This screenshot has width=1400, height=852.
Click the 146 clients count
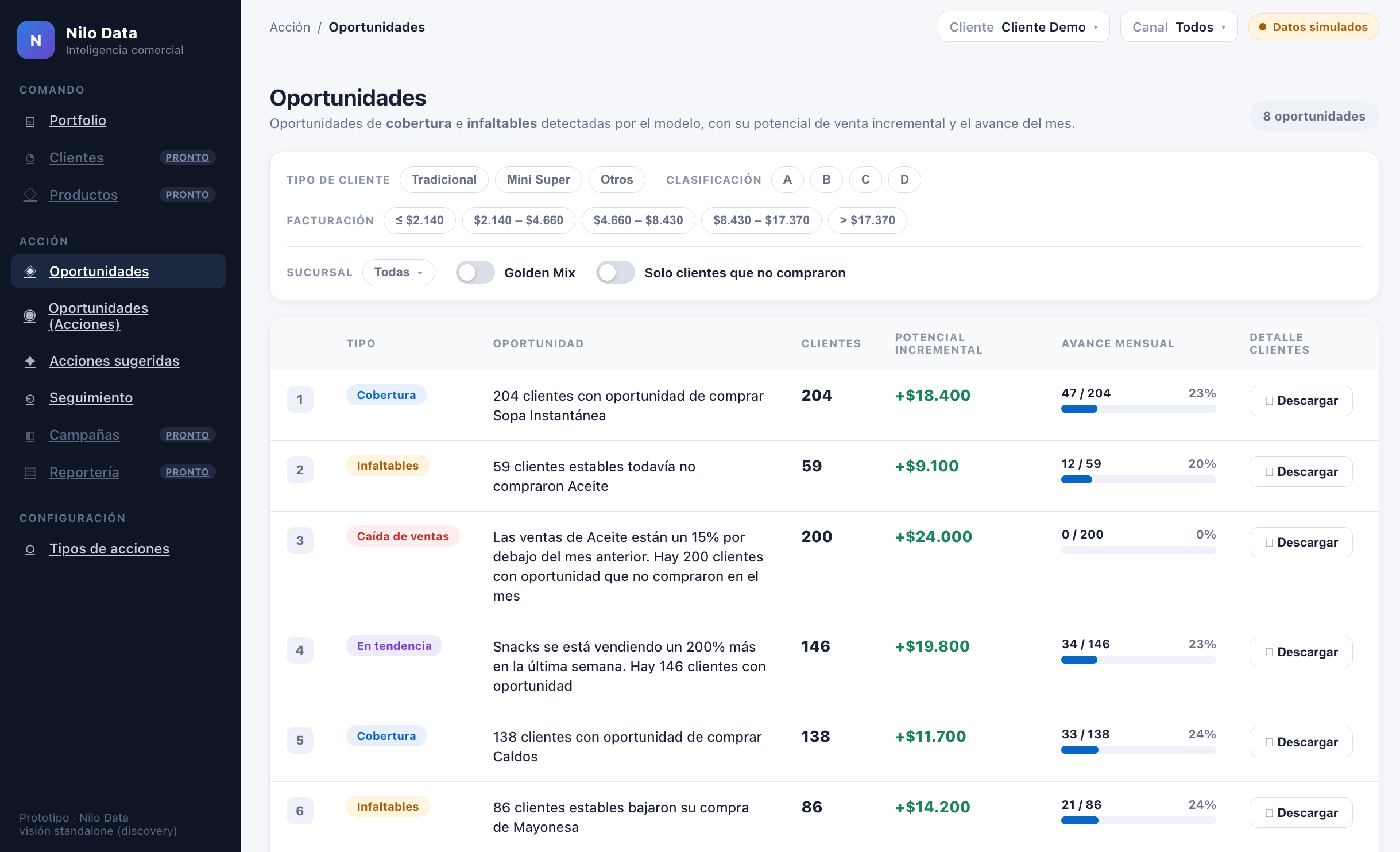(816, 646)
